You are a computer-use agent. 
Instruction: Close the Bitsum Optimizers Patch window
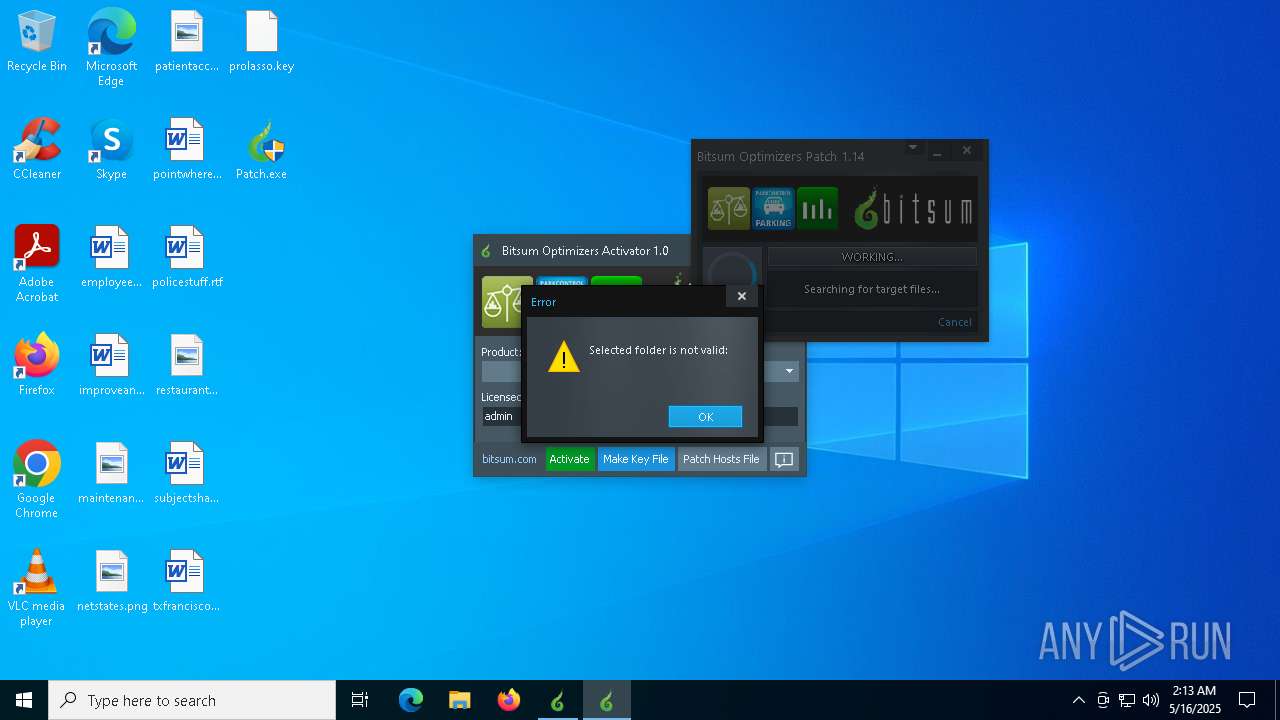pos(966,151)
